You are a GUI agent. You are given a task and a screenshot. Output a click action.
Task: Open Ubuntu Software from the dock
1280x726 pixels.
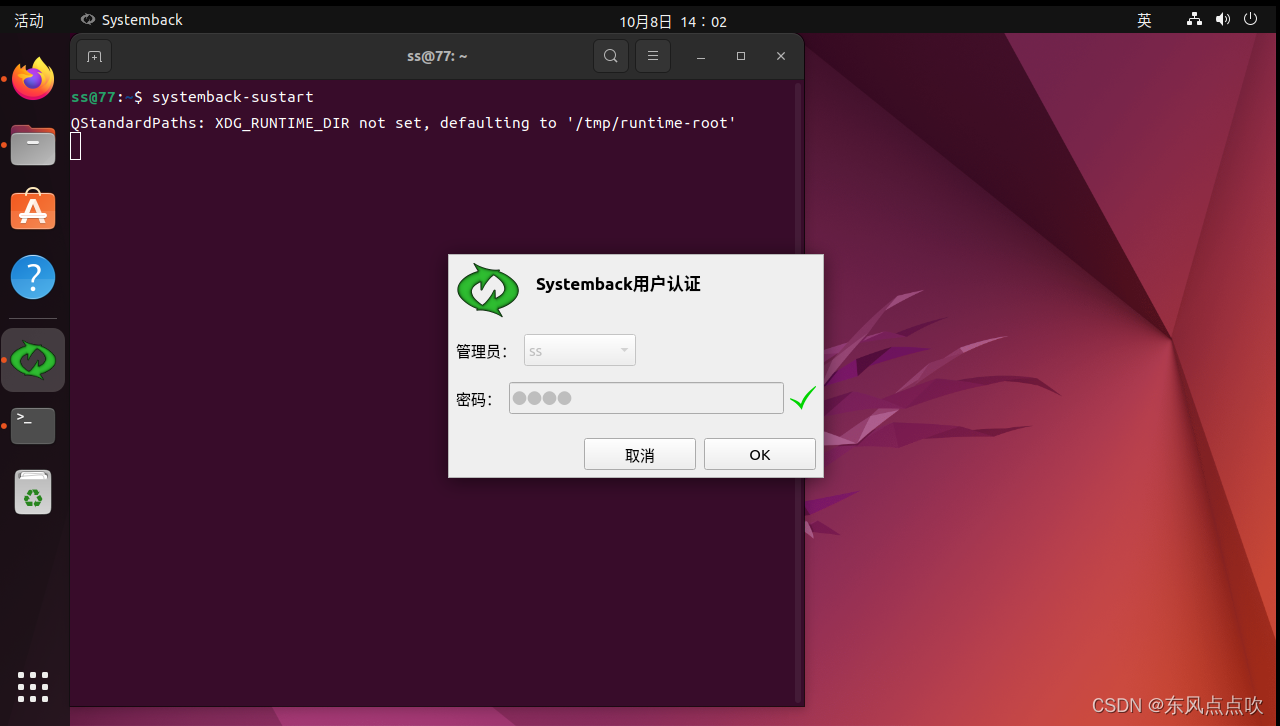[33, 210]
